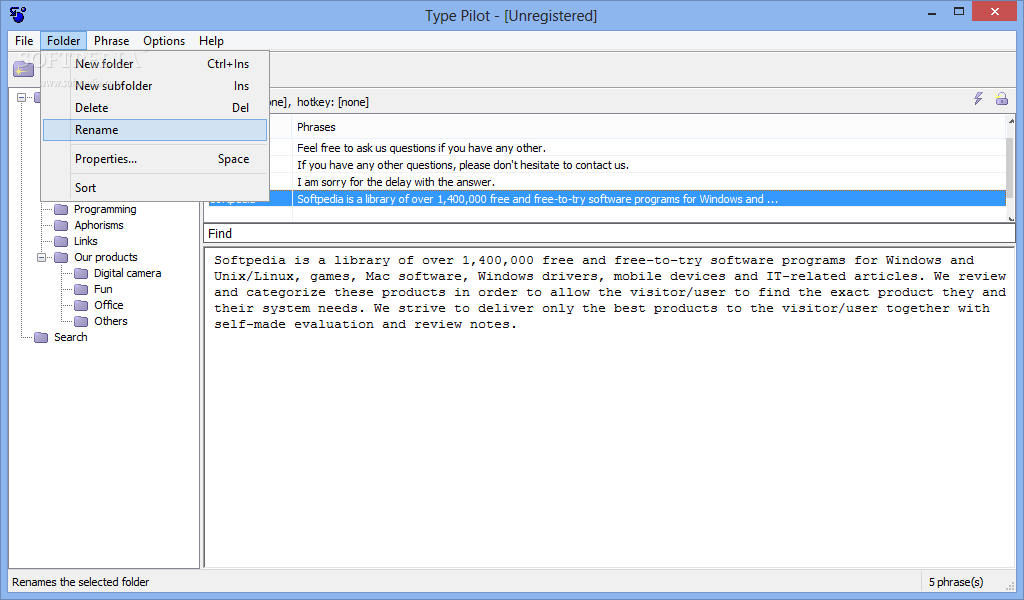1024x600 pixels.
Task: Click inside the phrase text editor
Action: coord(610,407)
